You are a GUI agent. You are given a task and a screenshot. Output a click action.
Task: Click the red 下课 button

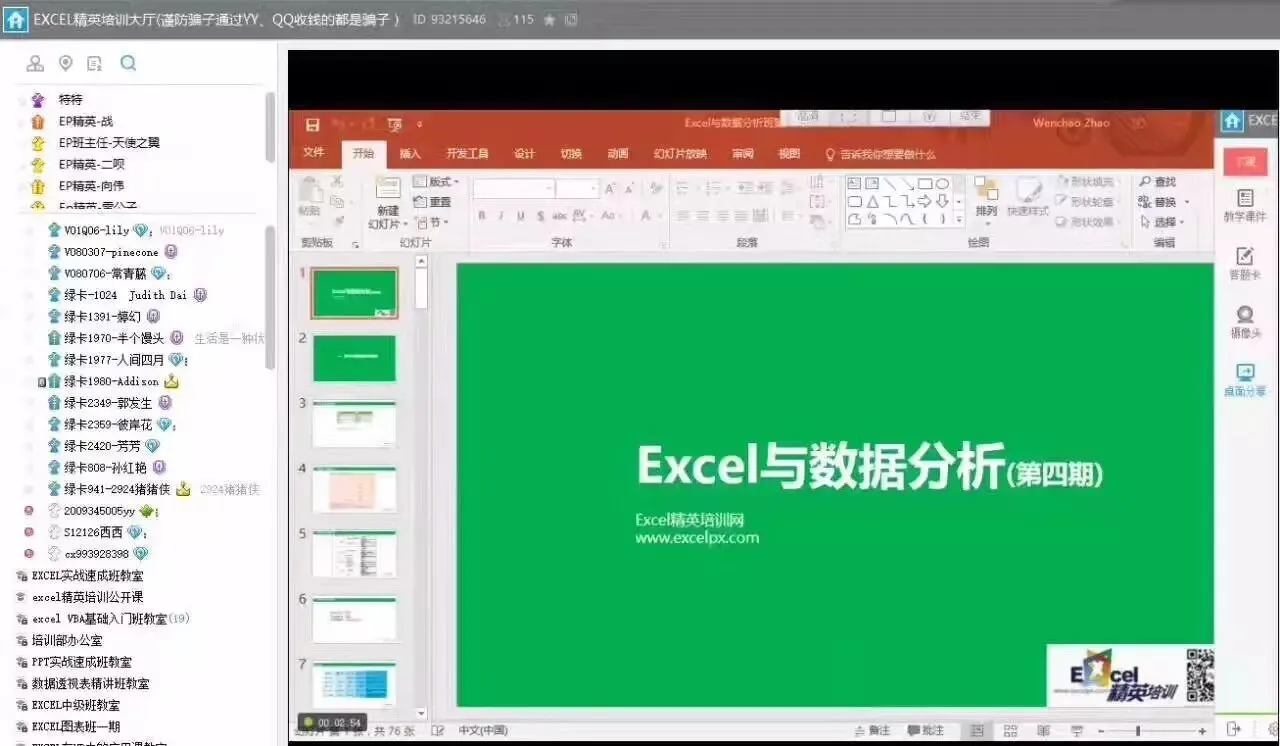[x=1245, y=162]
